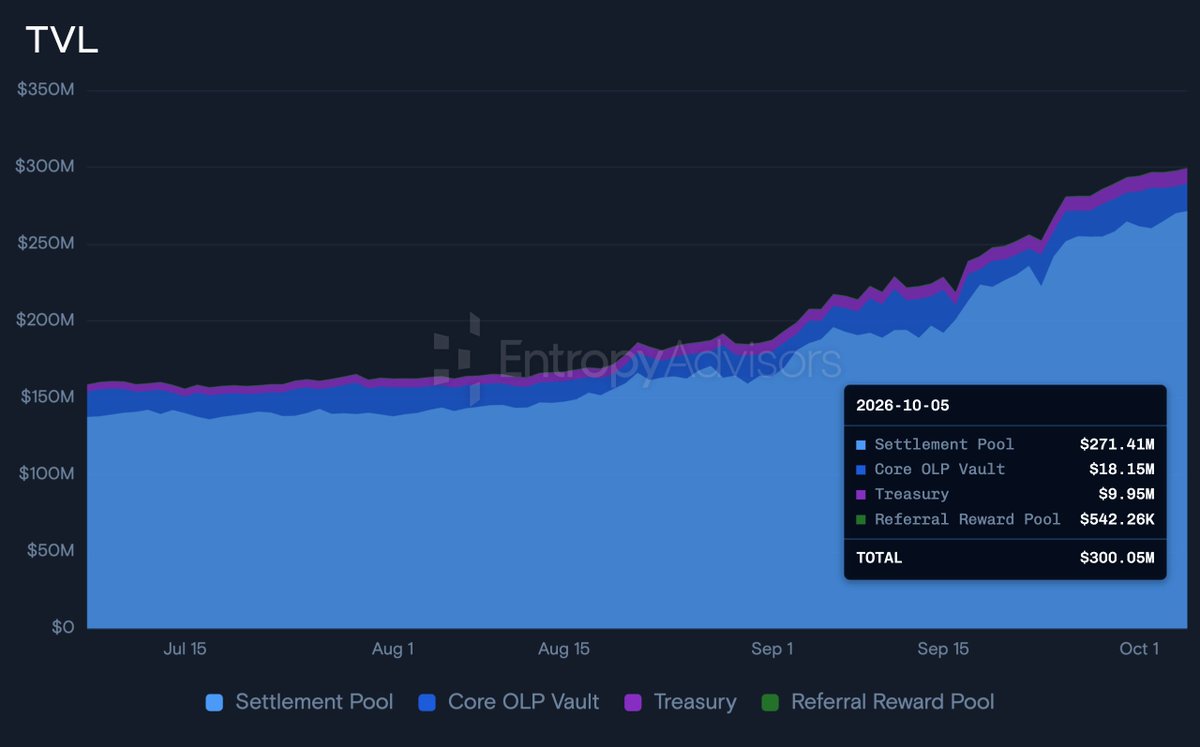Viewport: 1200px width, 747px height.
Task: Click the Aug 15 x-axis label
Action: tap(564, 649)
